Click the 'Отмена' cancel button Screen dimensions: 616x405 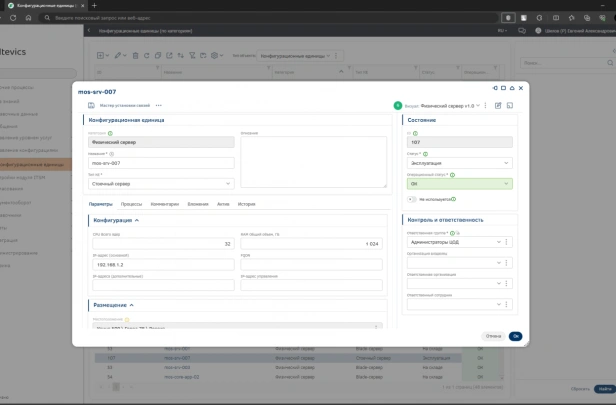[493, 336]
